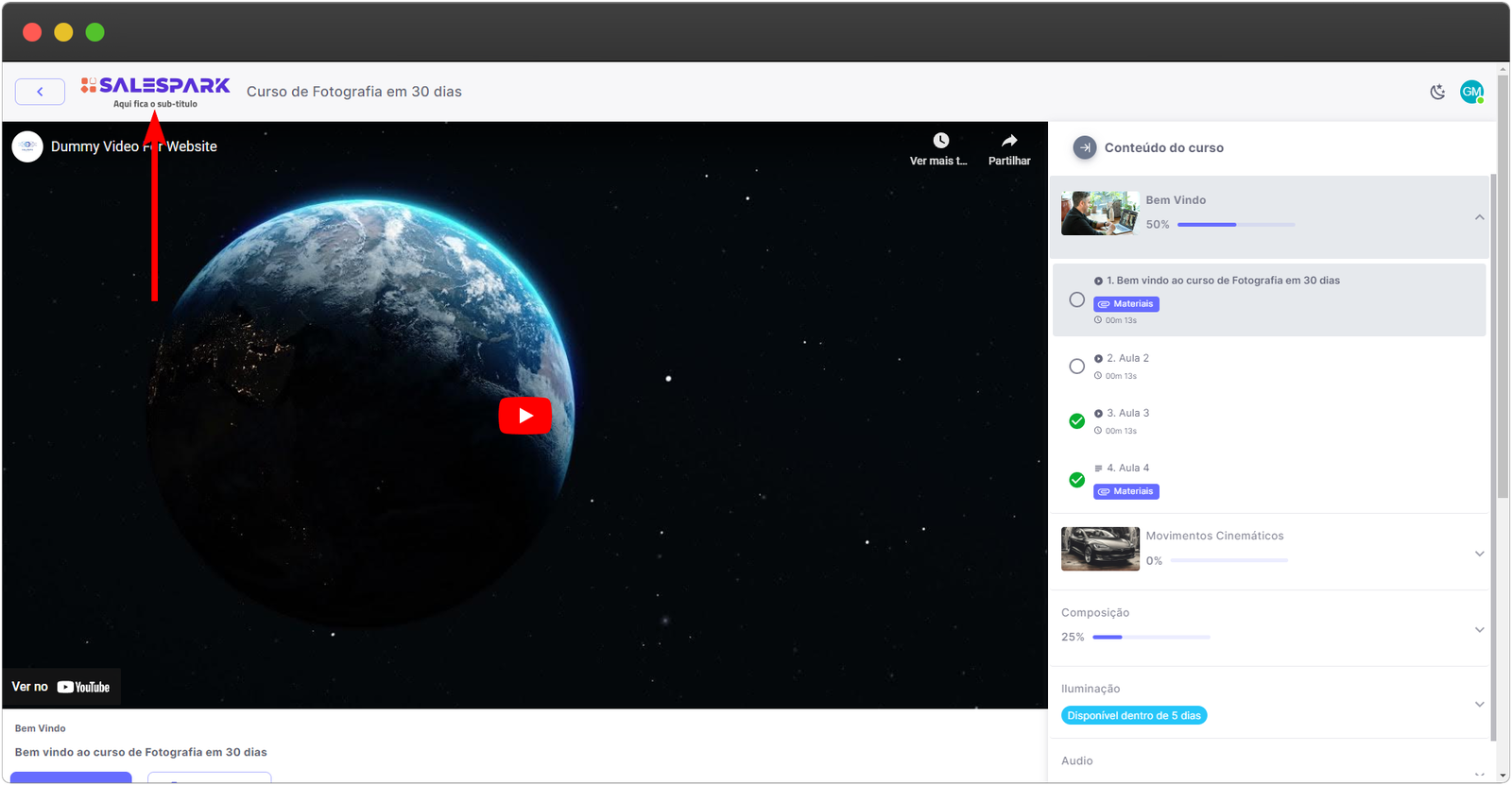The height and width of the screenshot is (785, 1512).
Task: Click the YouTube play button
Action: point(524,416)
